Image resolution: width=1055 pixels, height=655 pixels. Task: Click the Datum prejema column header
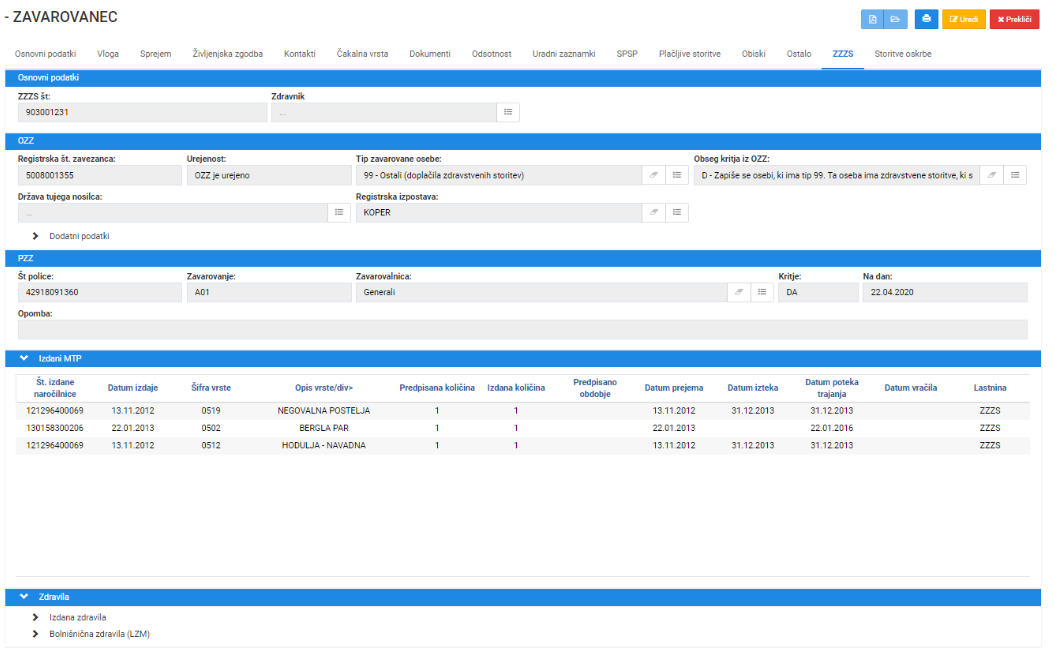tap(674, 388)
